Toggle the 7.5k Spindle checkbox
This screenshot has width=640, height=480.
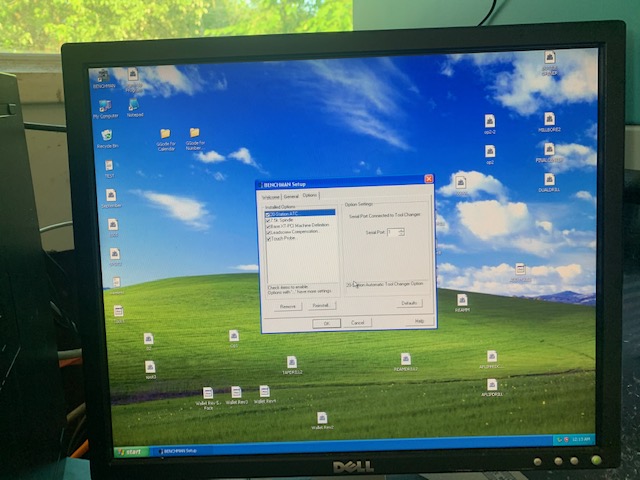268,220
